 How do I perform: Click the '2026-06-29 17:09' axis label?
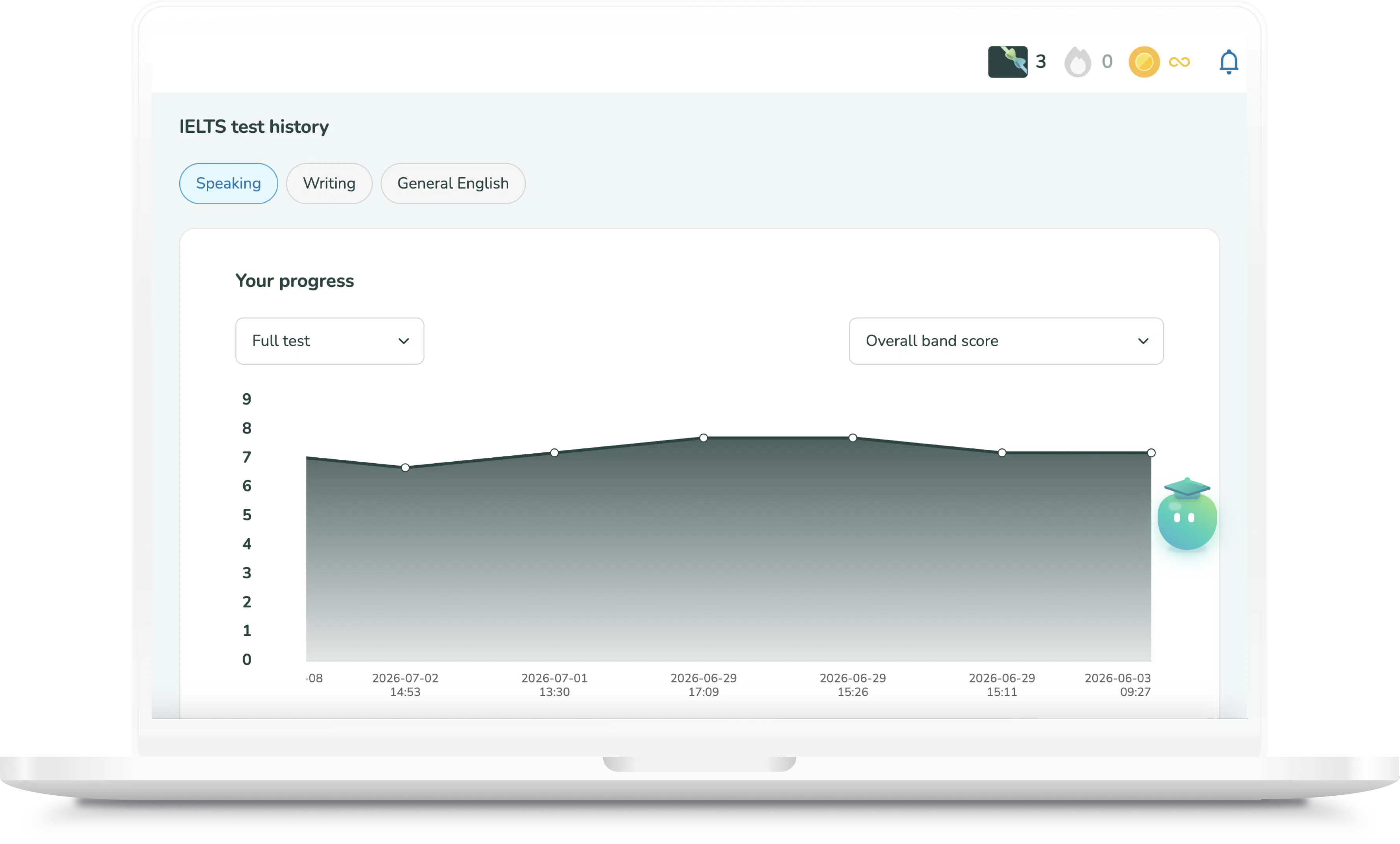(704, 685)
